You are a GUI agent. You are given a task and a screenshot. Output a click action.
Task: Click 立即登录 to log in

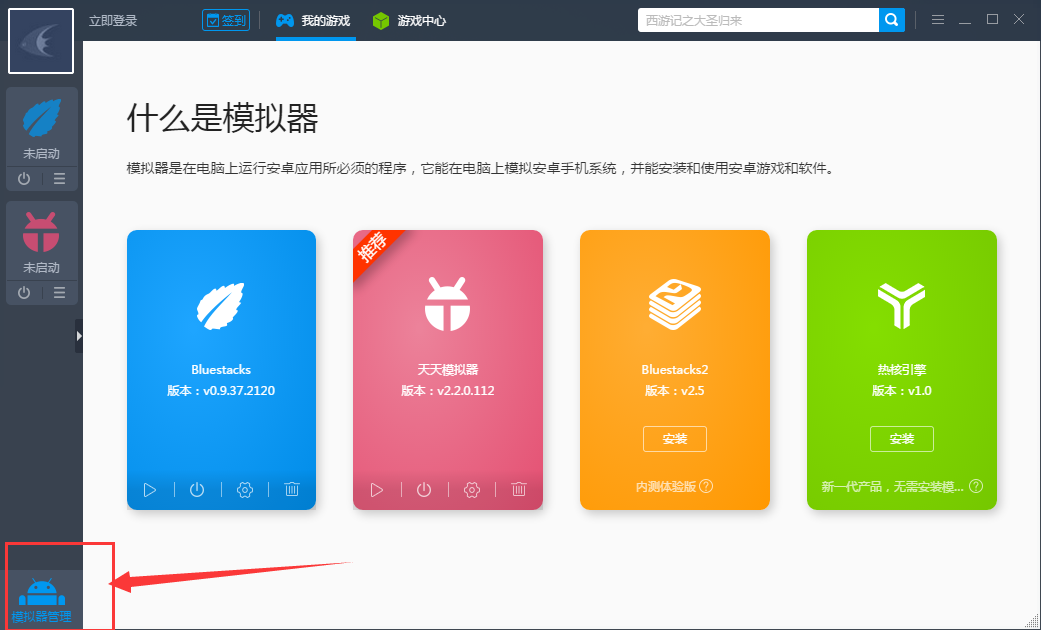112,19
